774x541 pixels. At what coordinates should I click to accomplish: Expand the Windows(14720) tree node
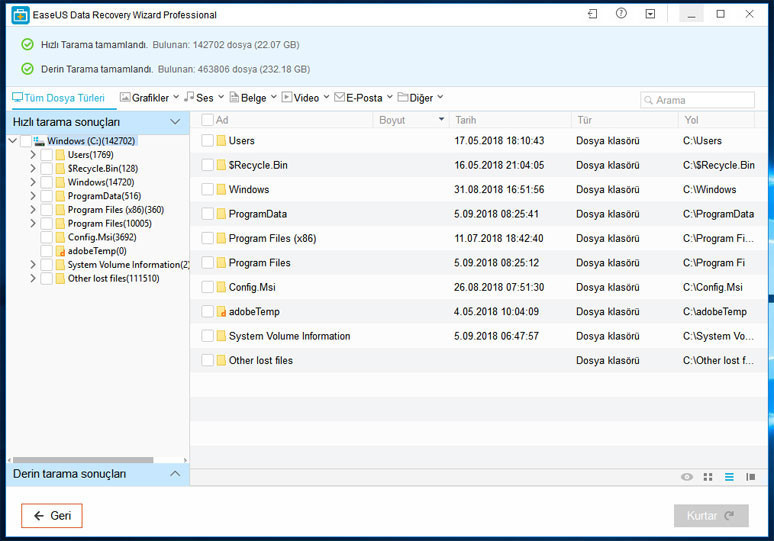[33, 183]
